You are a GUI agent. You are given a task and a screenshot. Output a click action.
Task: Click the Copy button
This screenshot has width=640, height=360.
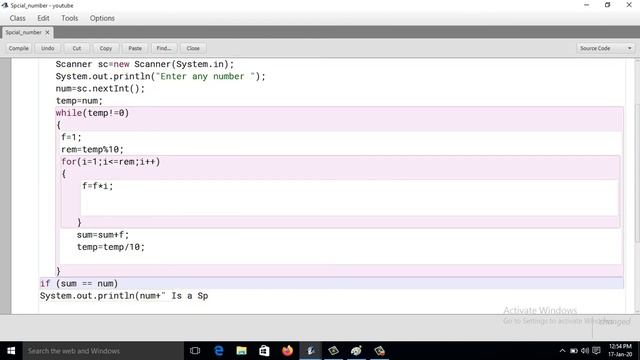coord(106,48)
